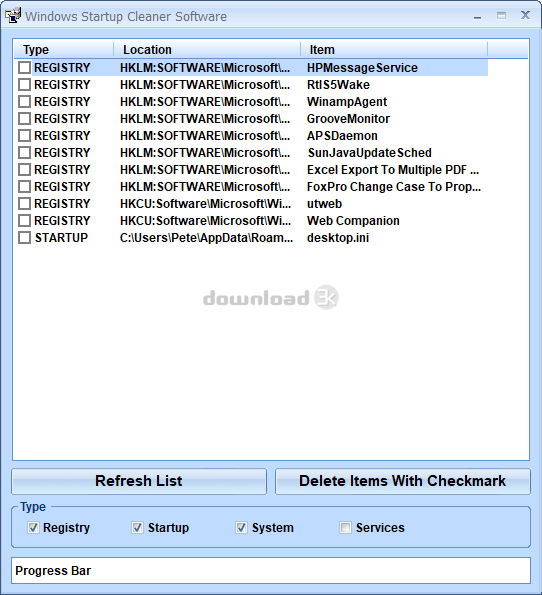Mark the desktop.ini startup item checkbox
This screenshot has height=595, width=542.
tap(24, 238)
